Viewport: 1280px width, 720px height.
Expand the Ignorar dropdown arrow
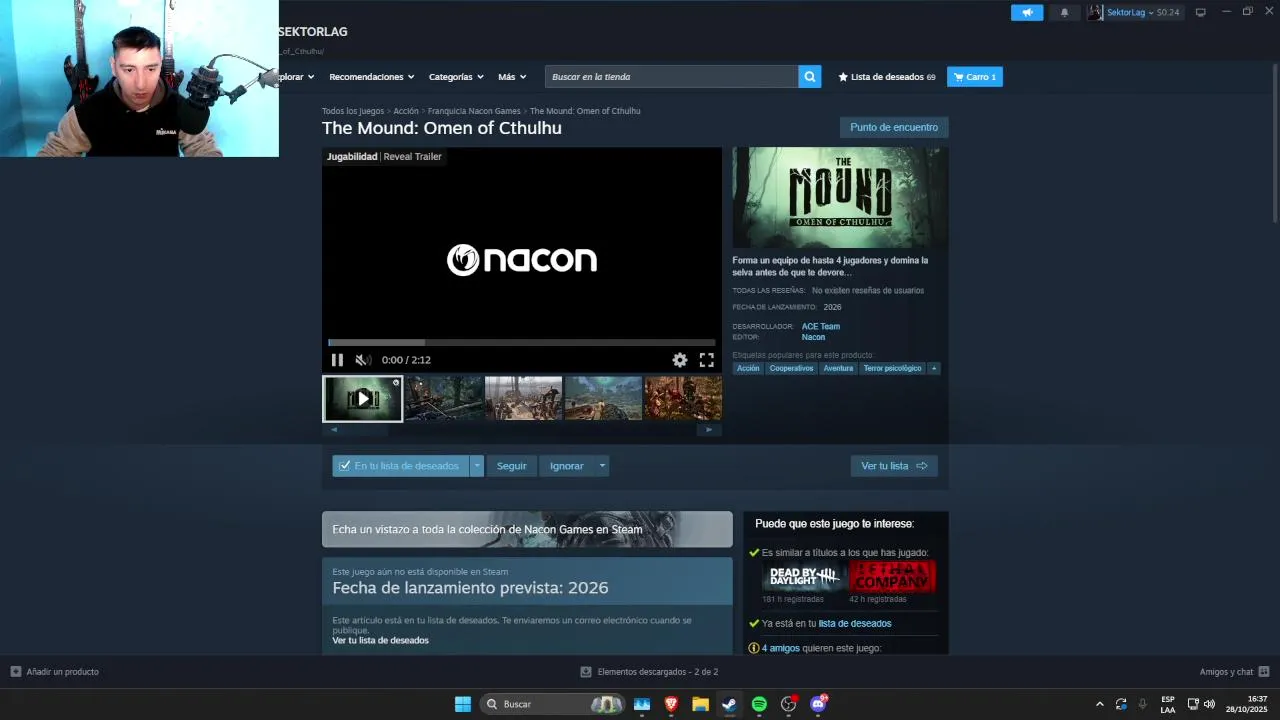pos(602,466)
